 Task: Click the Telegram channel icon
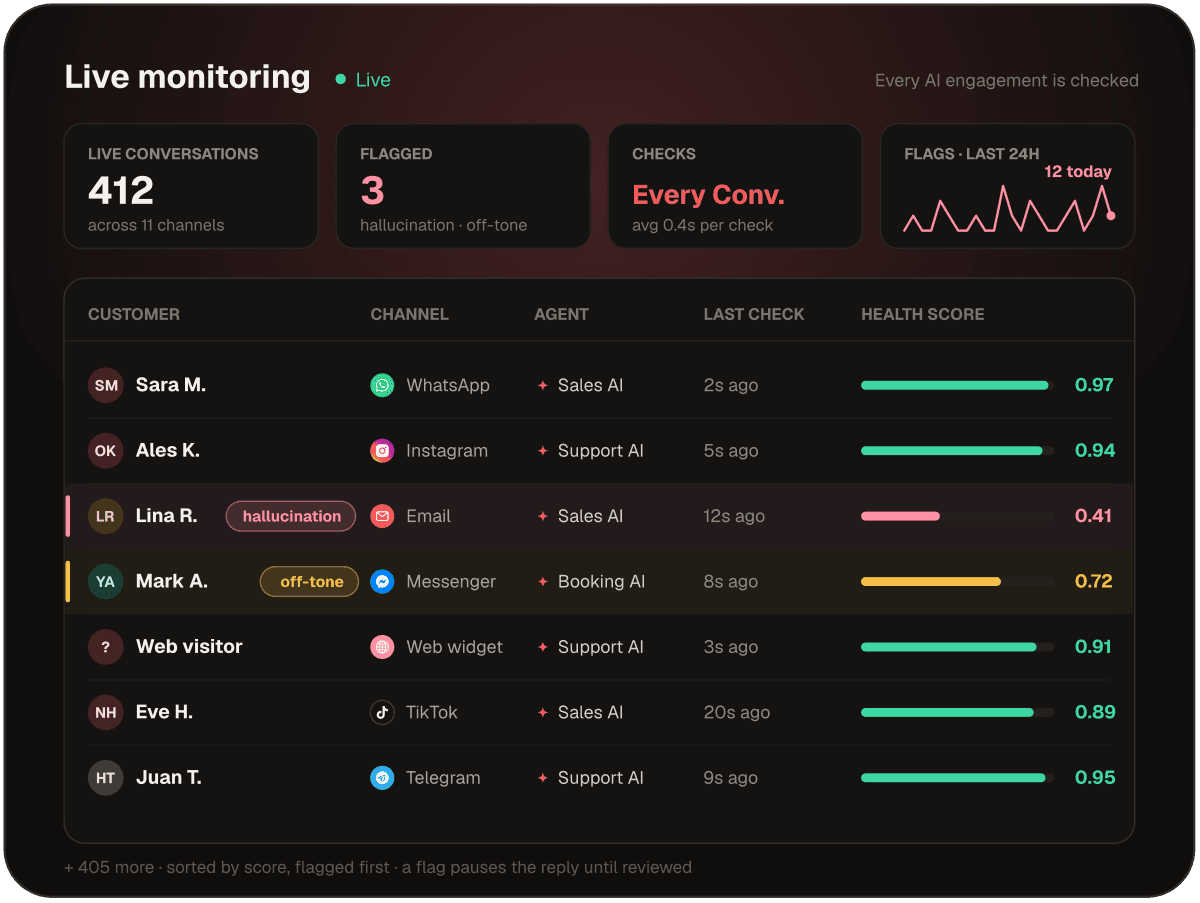(382, 778)
